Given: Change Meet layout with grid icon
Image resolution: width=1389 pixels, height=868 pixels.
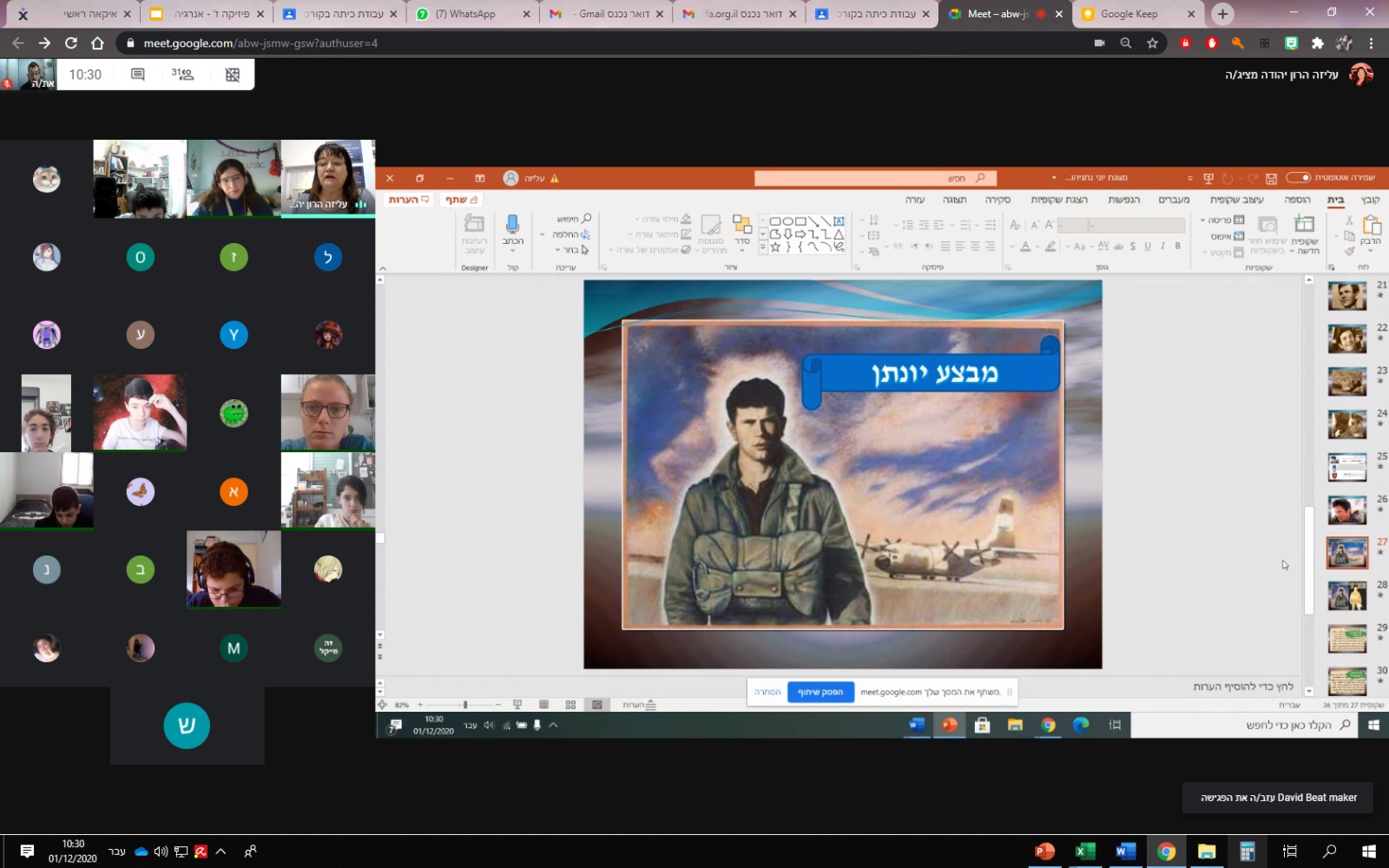Looking at the screenshot, I should [x=232, y=75].
